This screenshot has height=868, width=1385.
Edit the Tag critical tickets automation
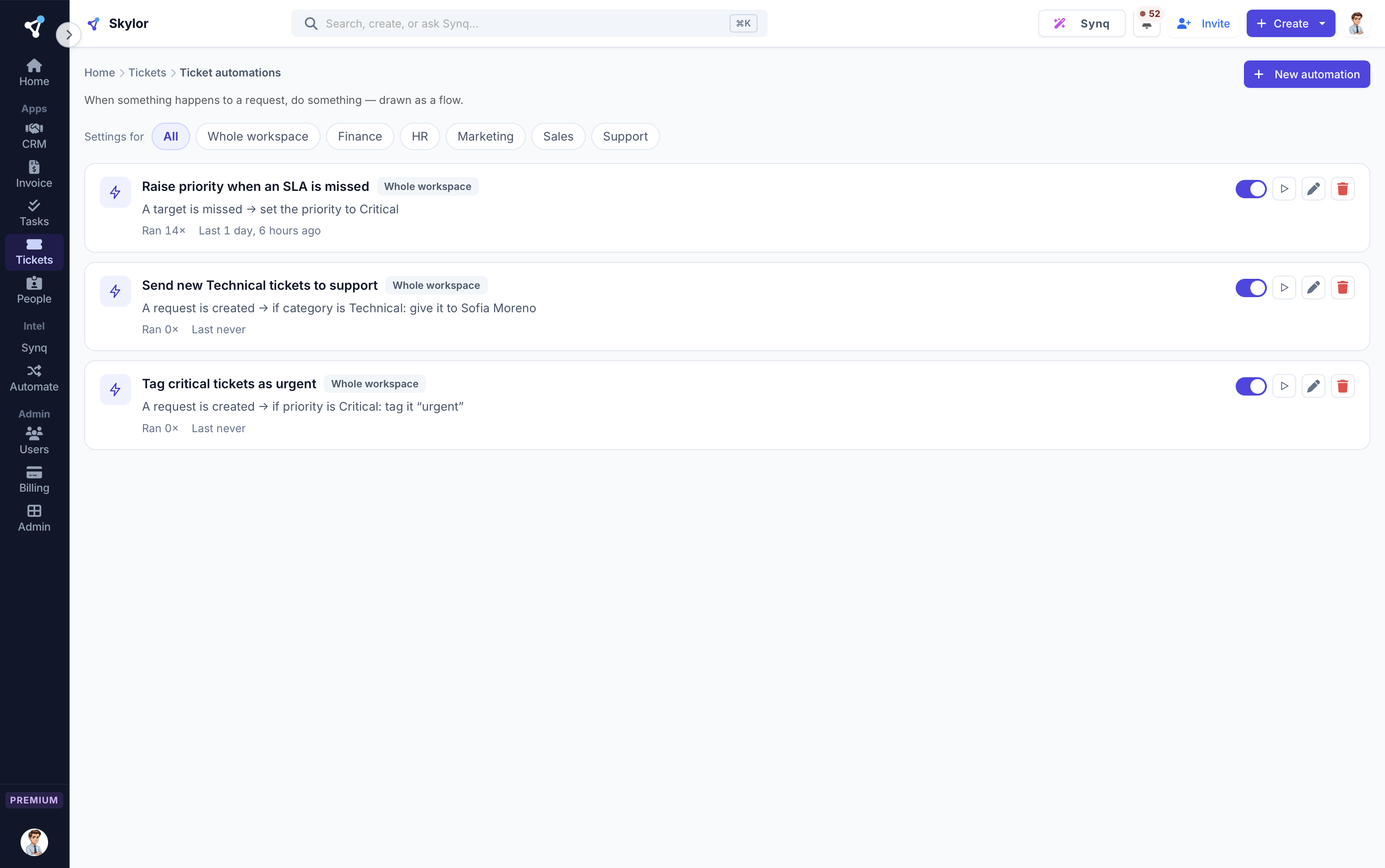(x=1313, y=386)
